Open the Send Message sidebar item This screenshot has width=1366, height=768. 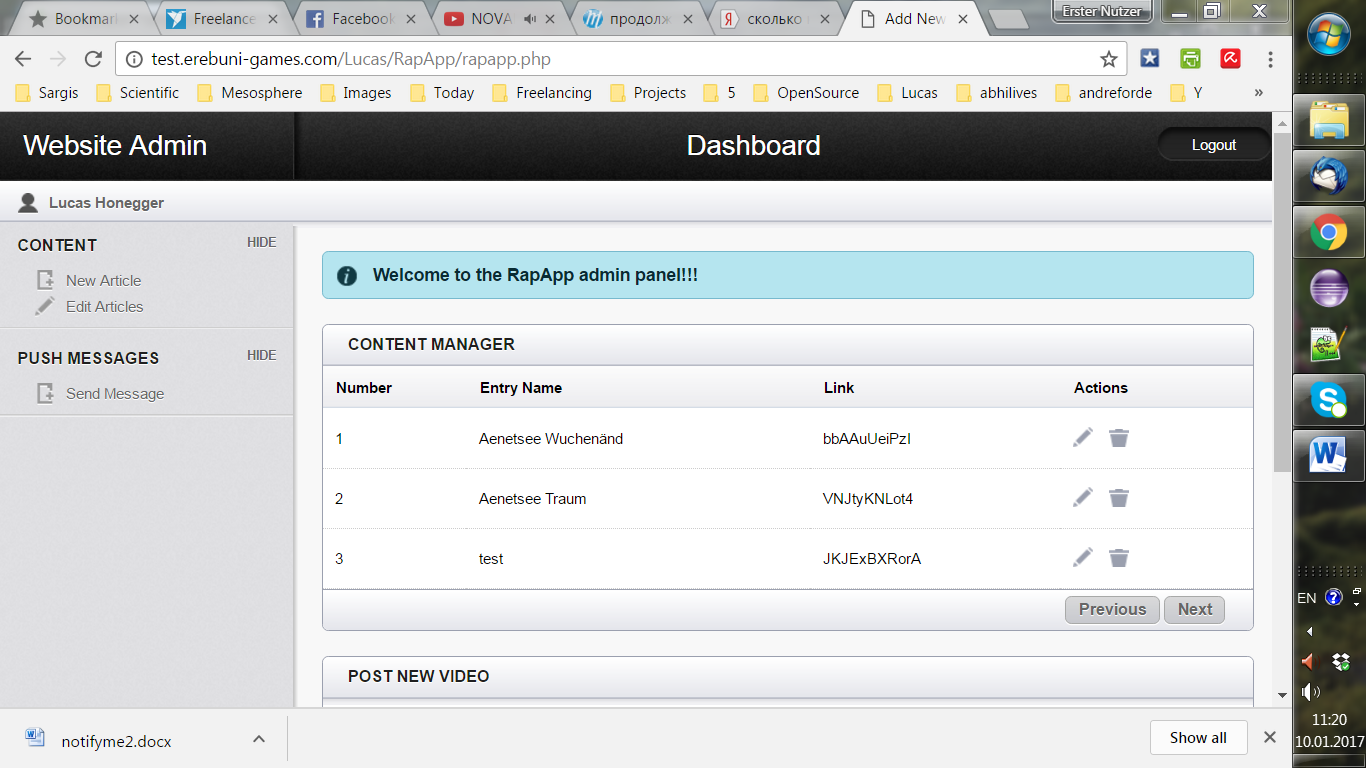click(115, 393)
